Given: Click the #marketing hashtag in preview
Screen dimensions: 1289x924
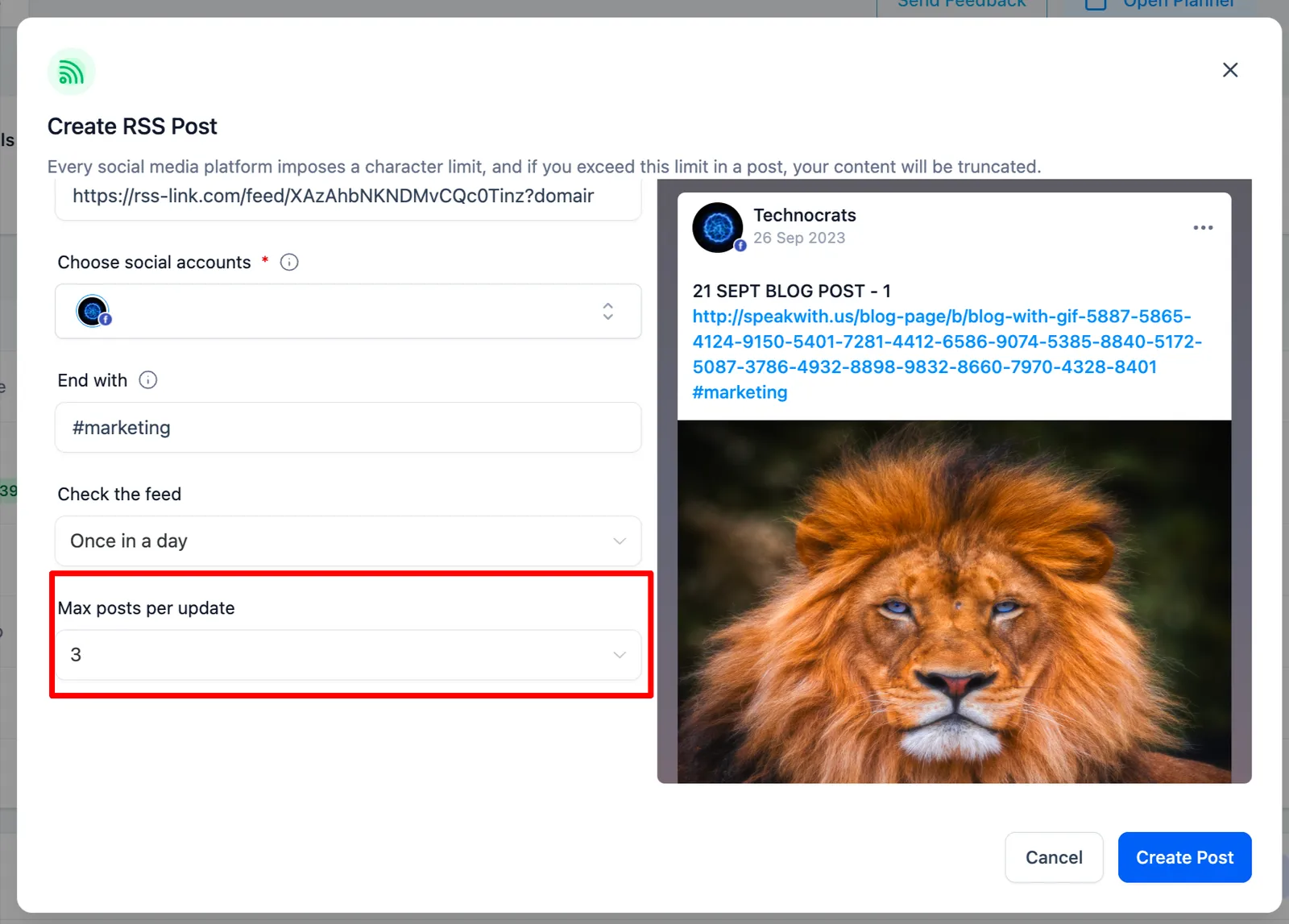Looking at the screenshot, I should (x=740, y=392).
